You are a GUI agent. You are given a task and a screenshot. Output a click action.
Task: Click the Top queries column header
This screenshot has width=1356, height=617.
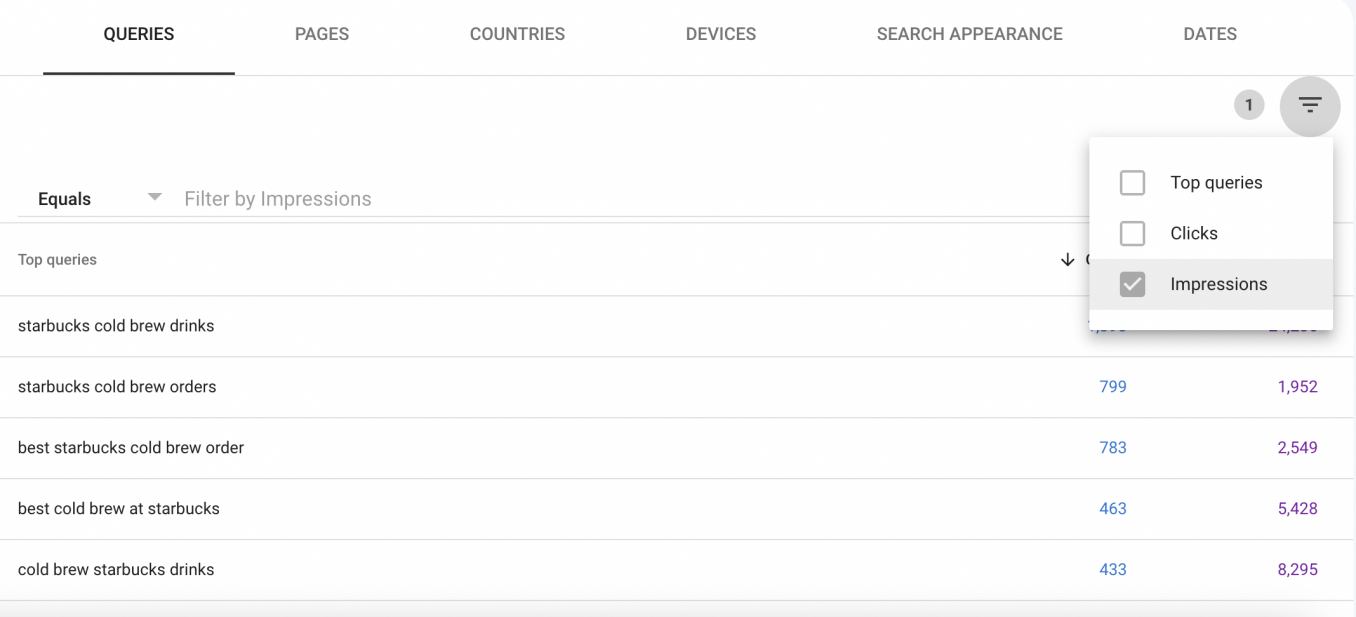pyautogui.click(x=57, y=260)
